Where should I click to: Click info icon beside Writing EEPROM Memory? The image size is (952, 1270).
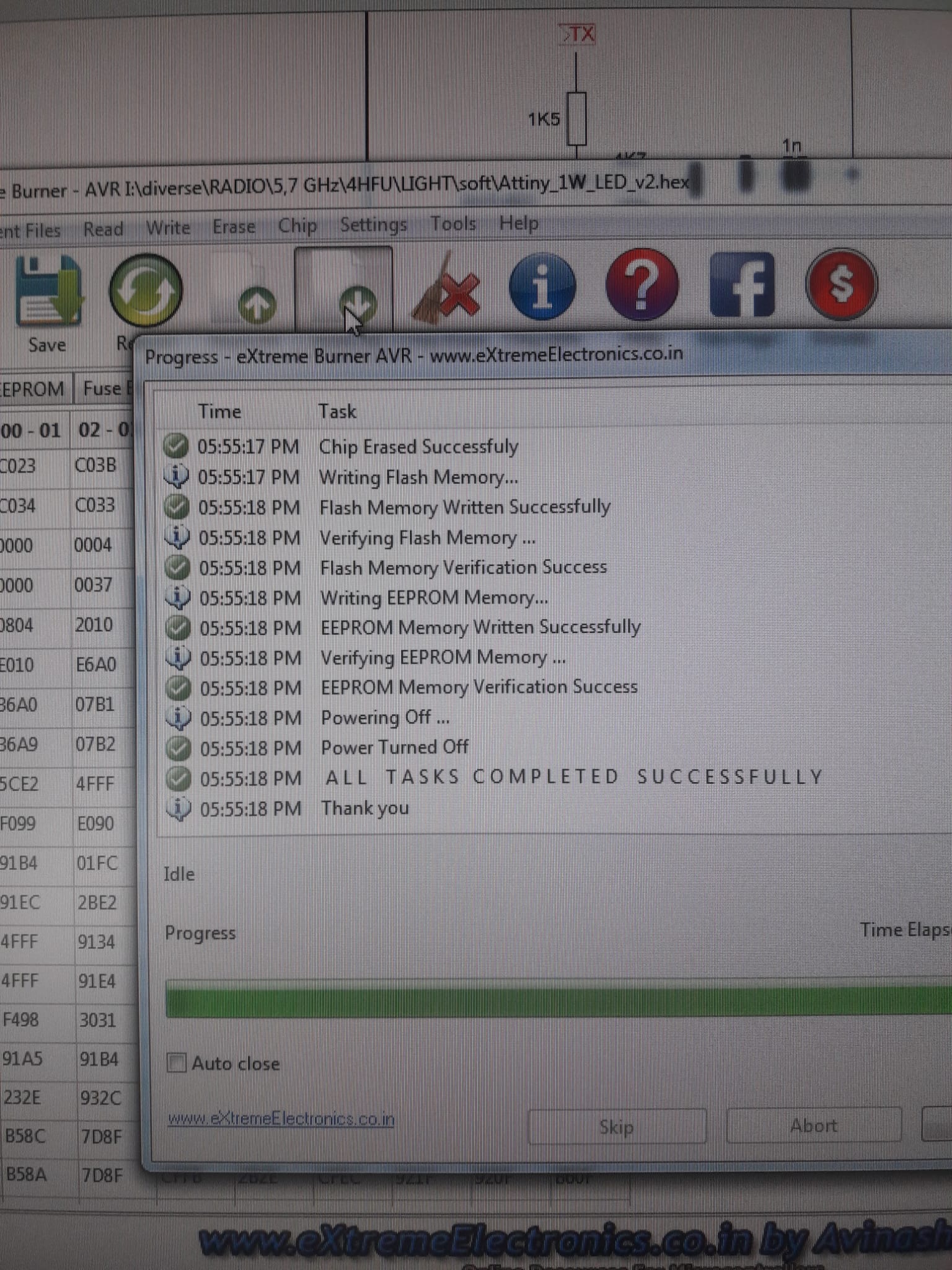click(177, 597)
